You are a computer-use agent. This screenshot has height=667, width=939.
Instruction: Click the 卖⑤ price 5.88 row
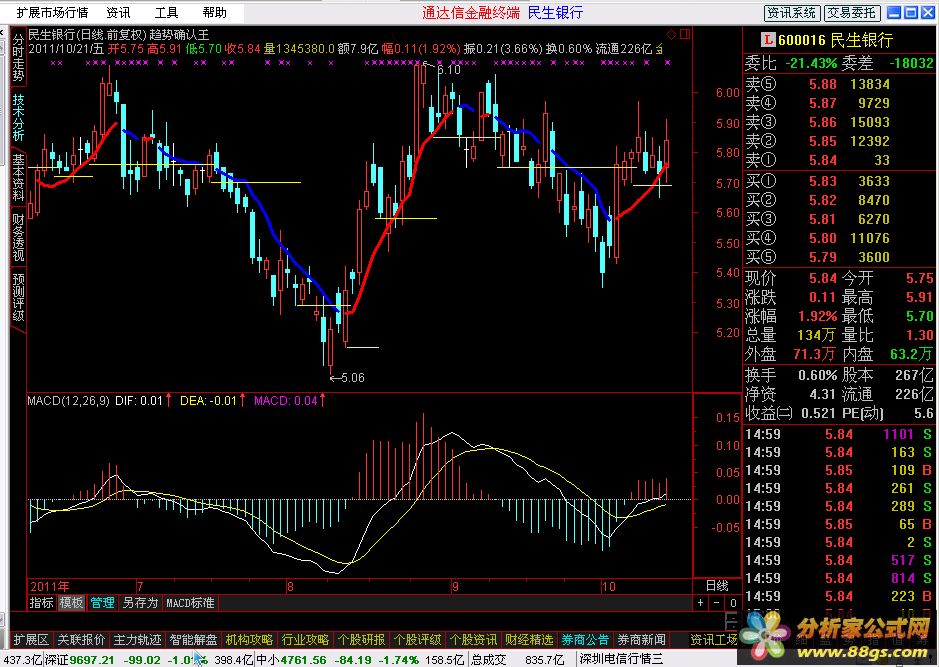[840, 84]
